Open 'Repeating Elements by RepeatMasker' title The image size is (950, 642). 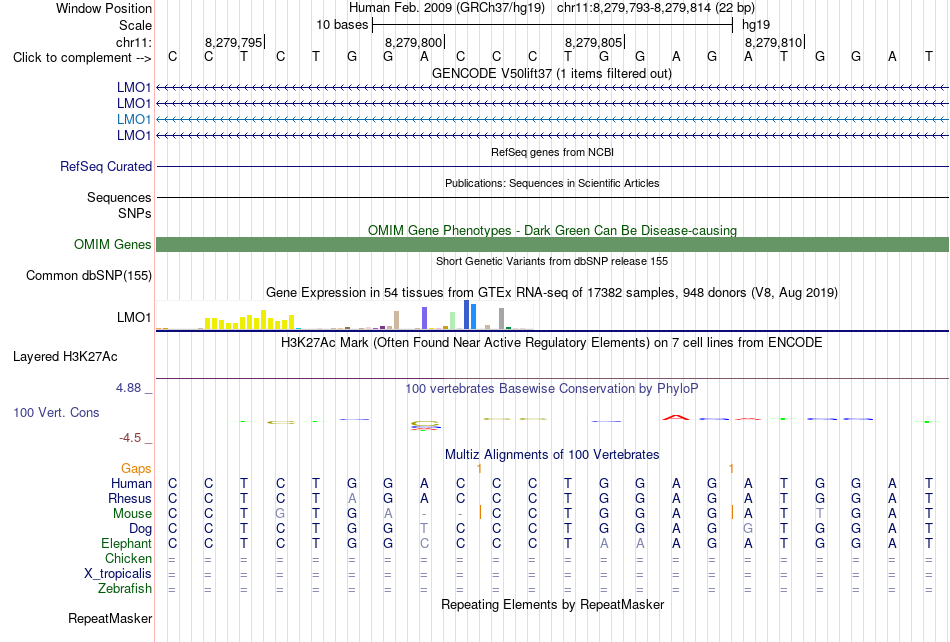tap(553, 604)
